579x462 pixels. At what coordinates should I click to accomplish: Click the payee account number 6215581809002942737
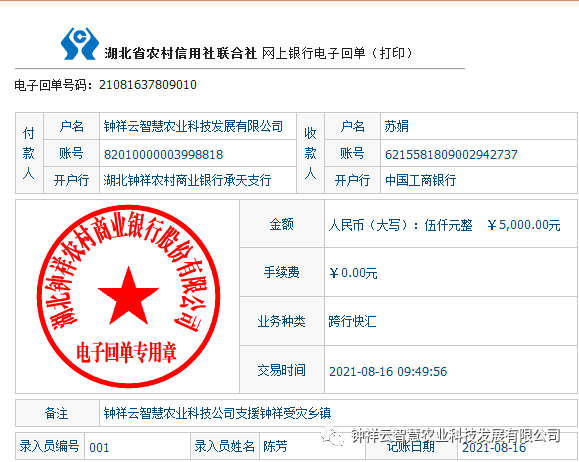451,154
